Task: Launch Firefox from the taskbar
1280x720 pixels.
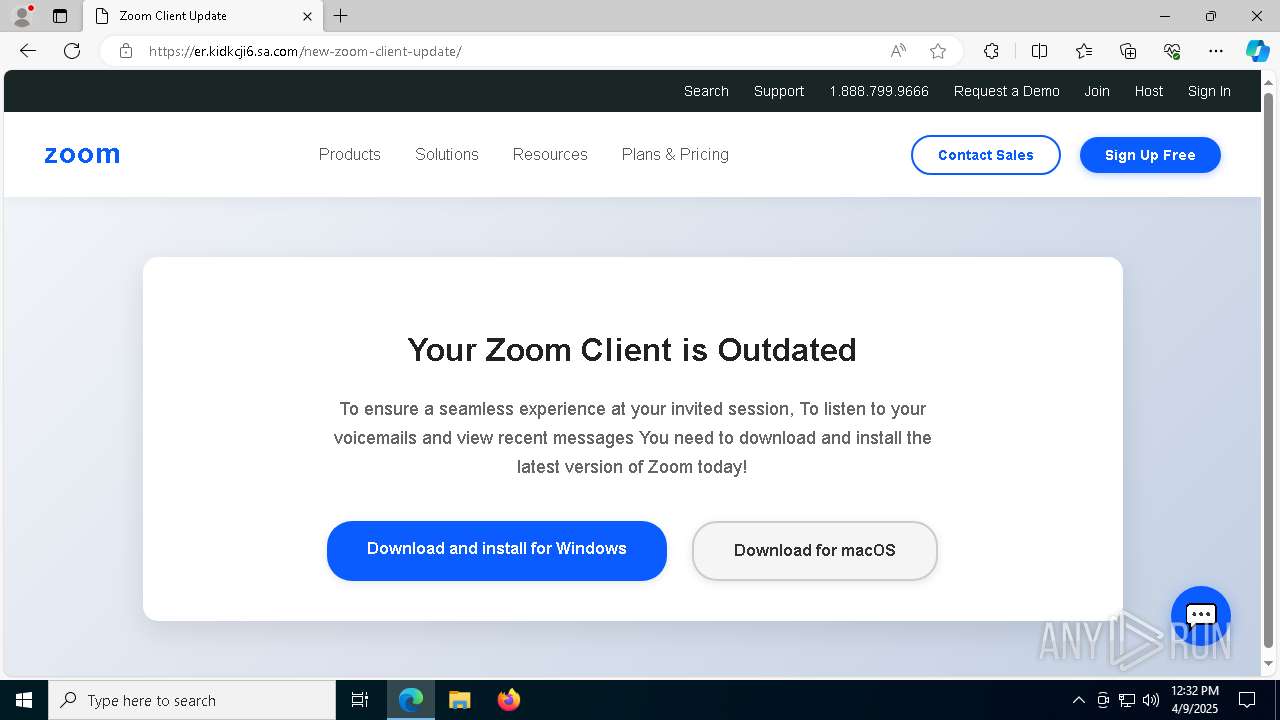Action: 509,700
